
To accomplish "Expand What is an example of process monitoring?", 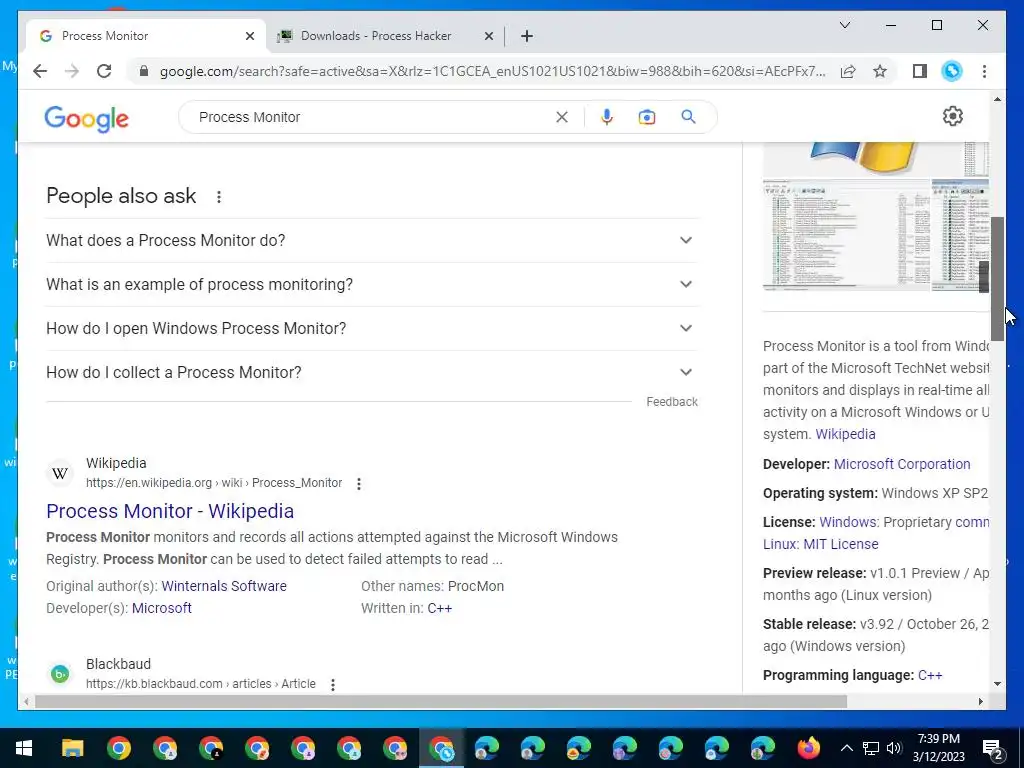I will pyautogui.click(x=372, y=285).
